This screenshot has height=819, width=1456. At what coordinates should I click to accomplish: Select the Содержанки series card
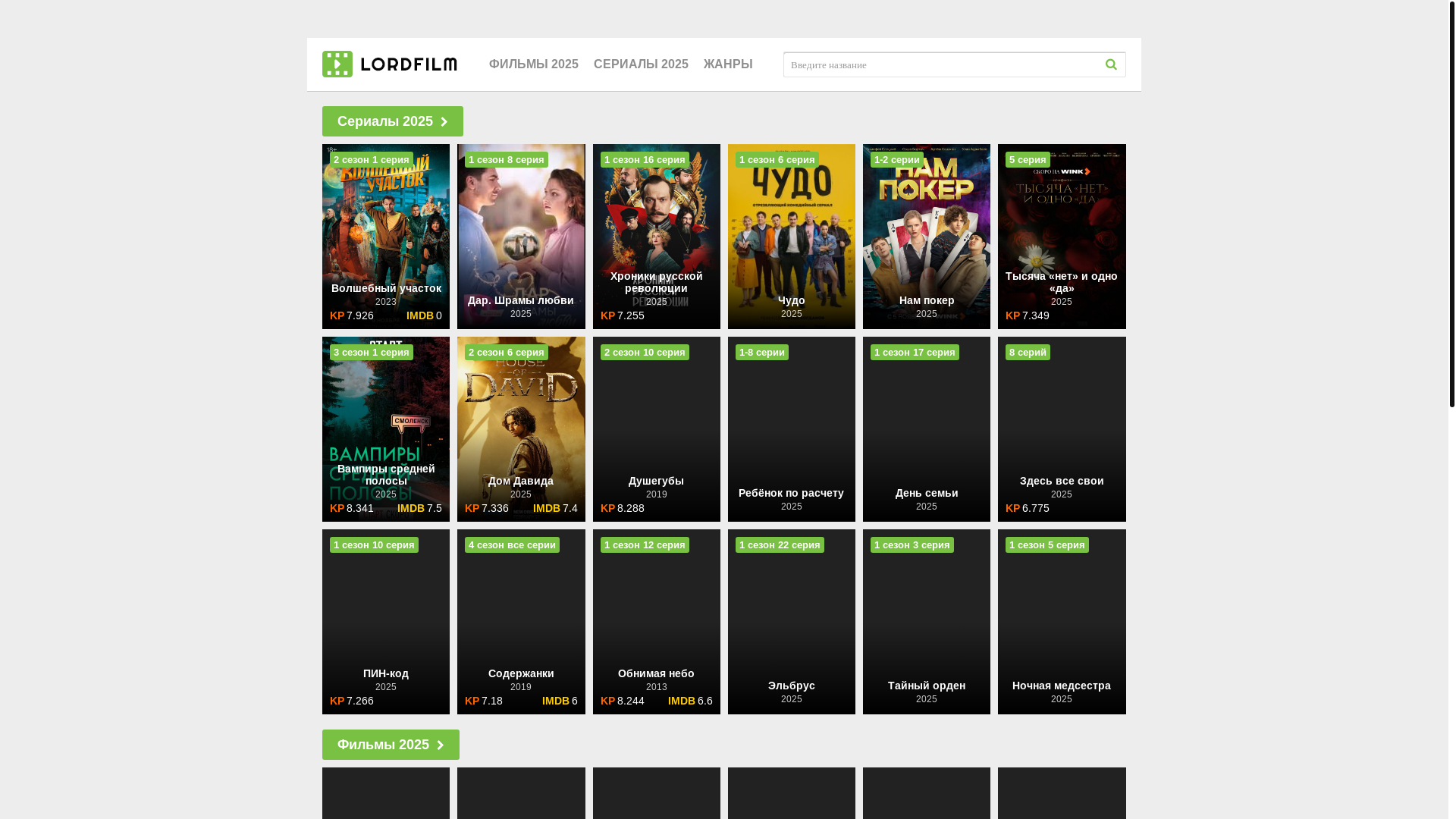[x=521, y=622]
